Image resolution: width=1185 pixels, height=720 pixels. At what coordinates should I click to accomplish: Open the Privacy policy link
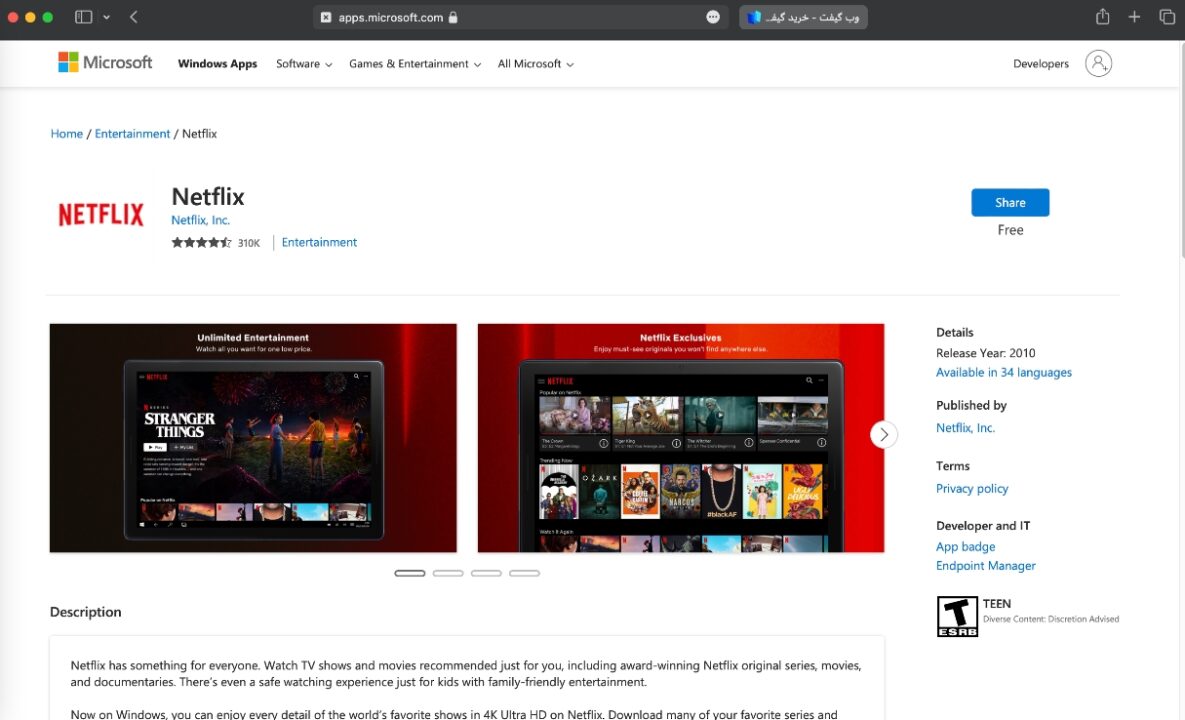pos(972,489)
